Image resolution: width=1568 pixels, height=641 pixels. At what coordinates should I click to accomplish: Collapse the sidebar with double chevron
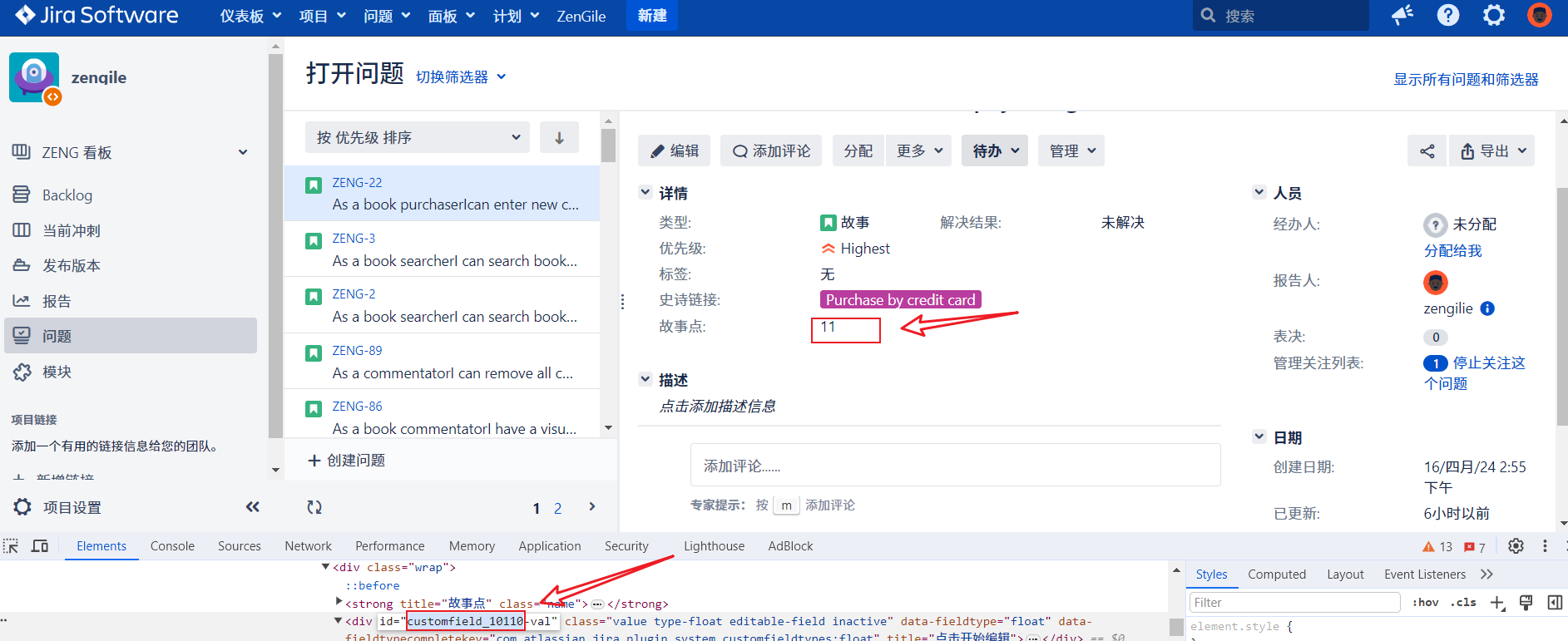[252, 507]
